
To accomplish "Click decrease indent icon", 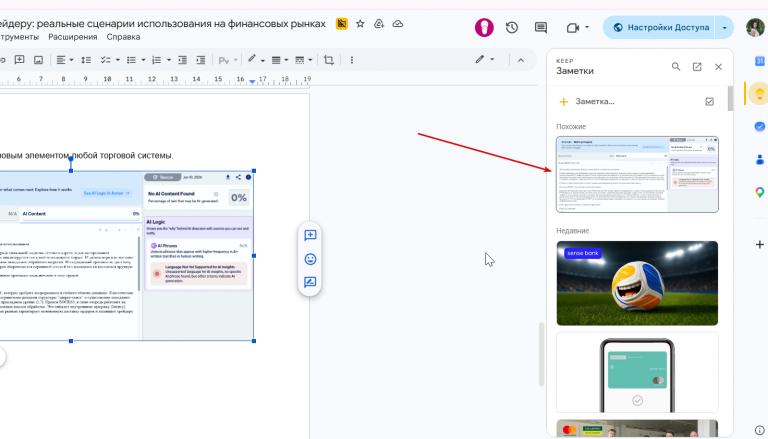I will click(x=182, y=60).
